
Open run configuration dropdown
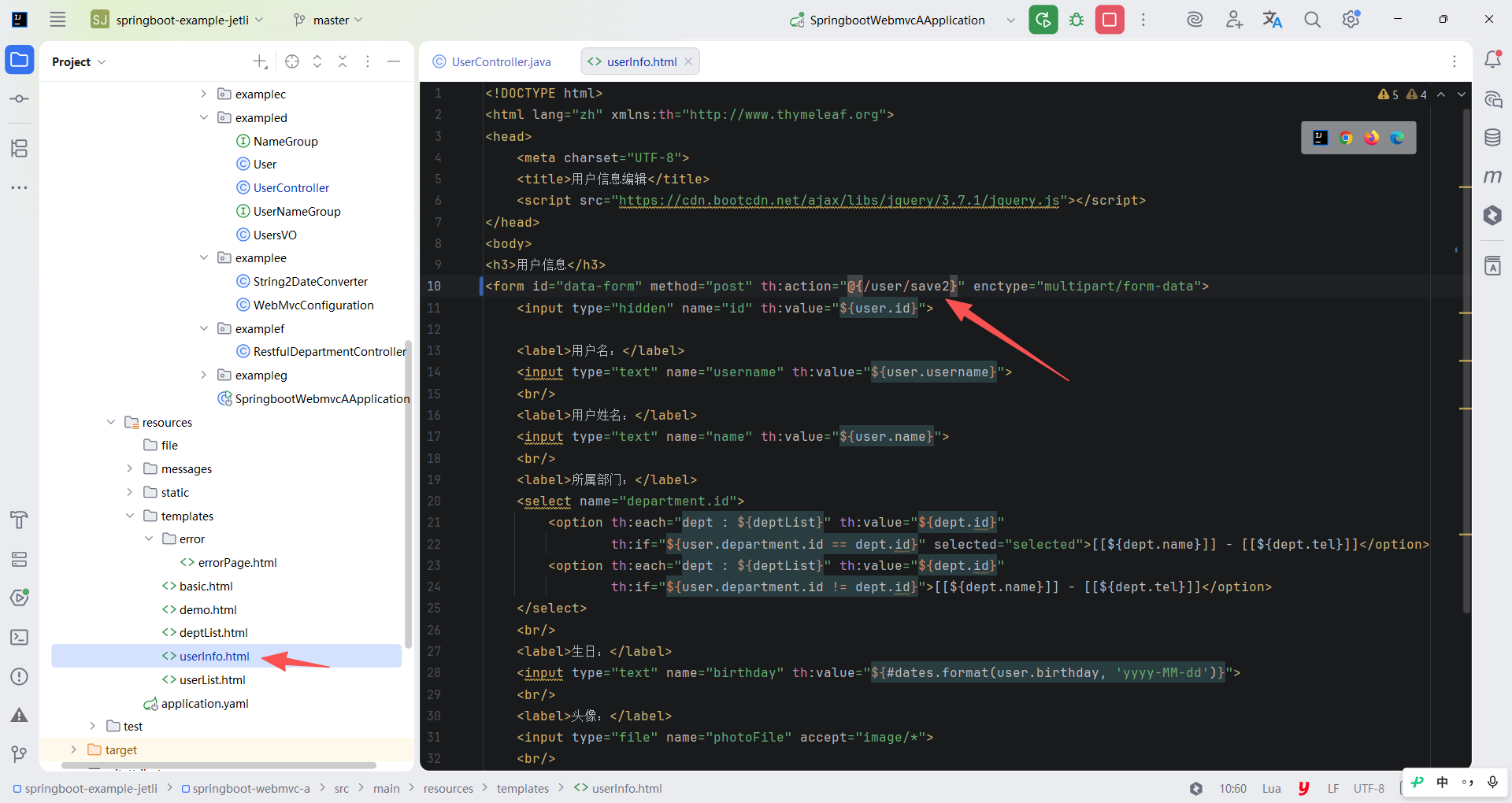click(1011, 20)
